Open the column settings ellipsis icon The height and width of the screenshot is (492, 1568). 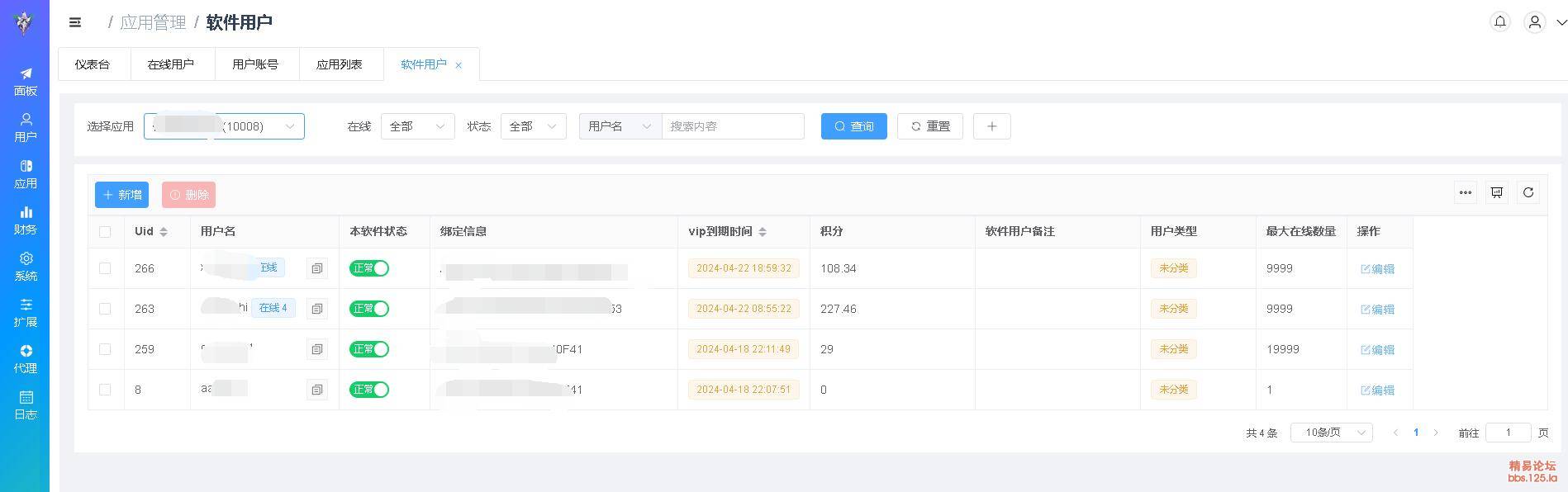tap(1465, 192)
